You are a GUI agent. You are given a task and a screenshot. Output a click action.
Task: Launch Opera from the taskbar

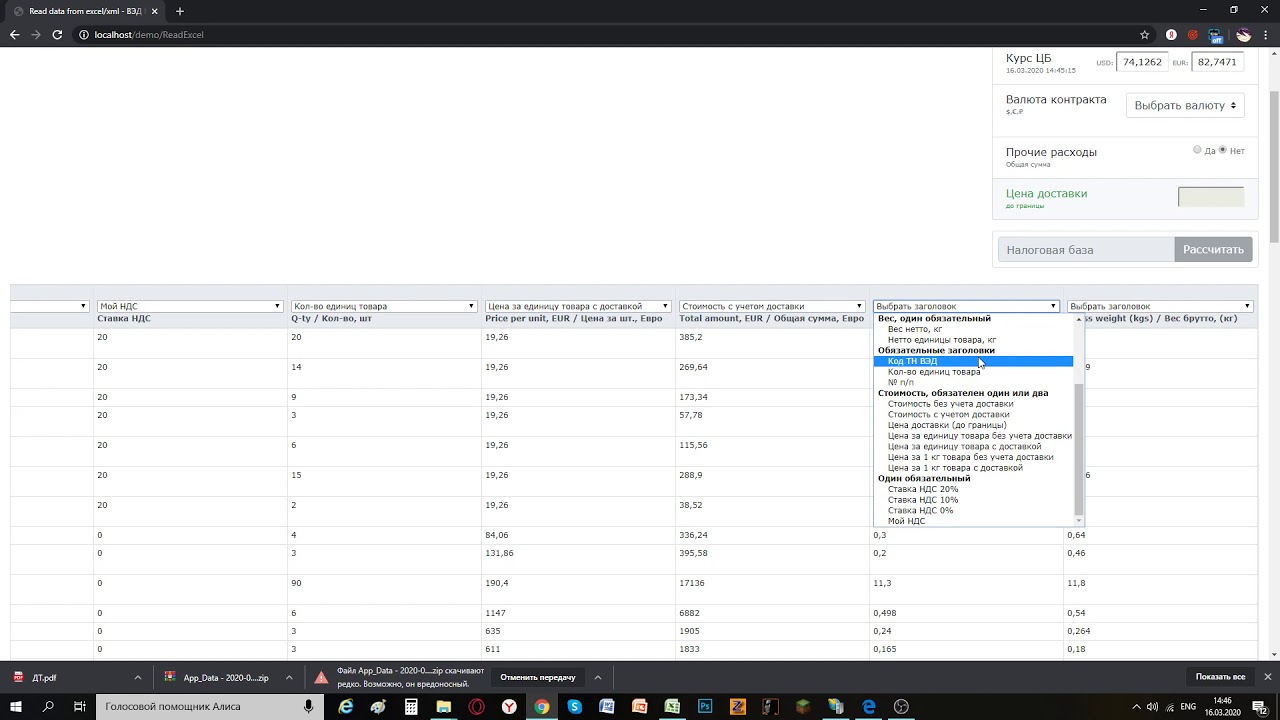[x=476, y=706]
